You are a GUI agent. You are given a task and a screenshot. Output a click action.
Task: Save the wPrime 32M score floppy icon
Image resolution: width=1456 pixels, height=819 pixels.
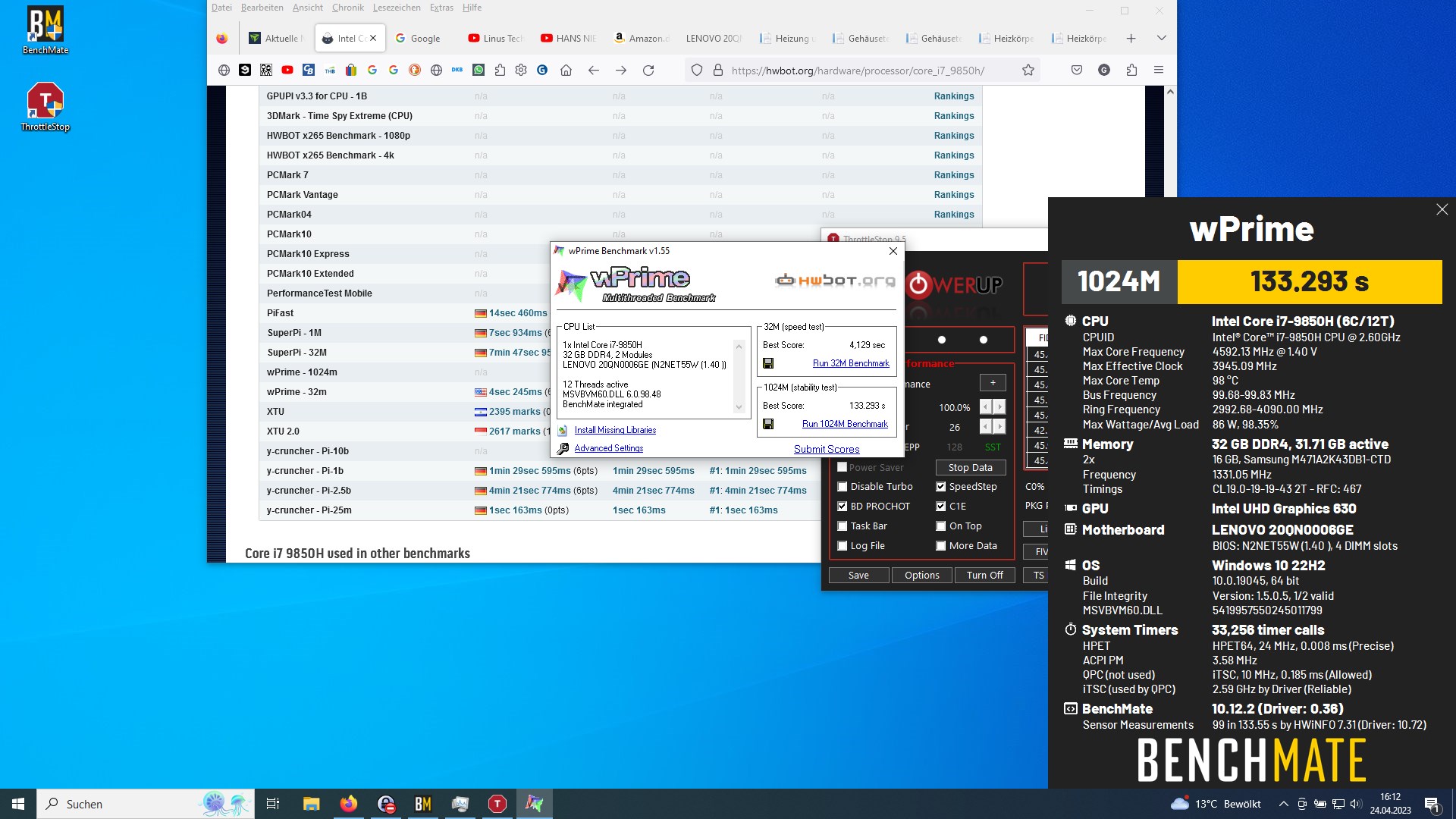point(768,363)
